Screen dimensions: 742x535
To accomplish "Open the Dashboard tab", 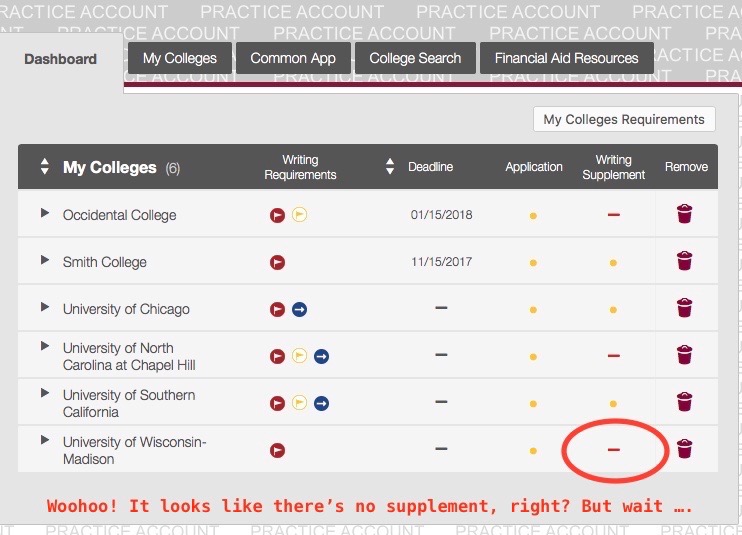I will pyautogui.click(x=61, y=59).
